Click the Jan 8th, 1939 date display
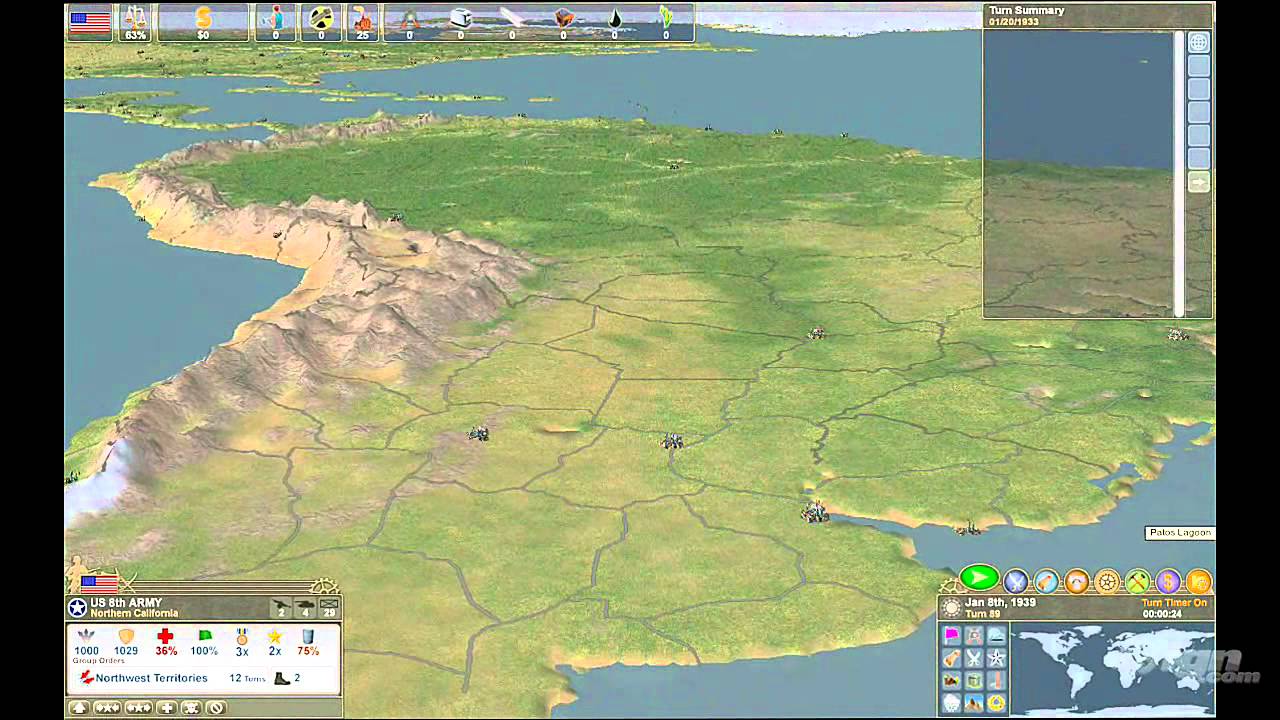The height and width of the screenshot is (720, 1280). pyautogui.click(x=1001, y=603)
